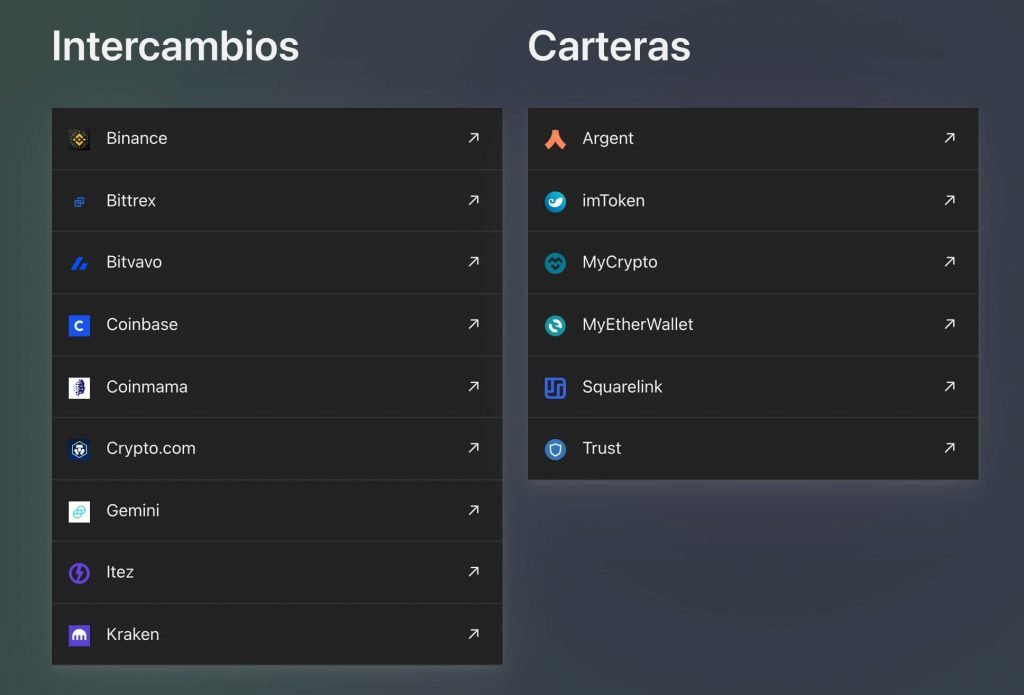Click the Argent orange logo icon
The image size is (1024, 695).
pos(555,139)
